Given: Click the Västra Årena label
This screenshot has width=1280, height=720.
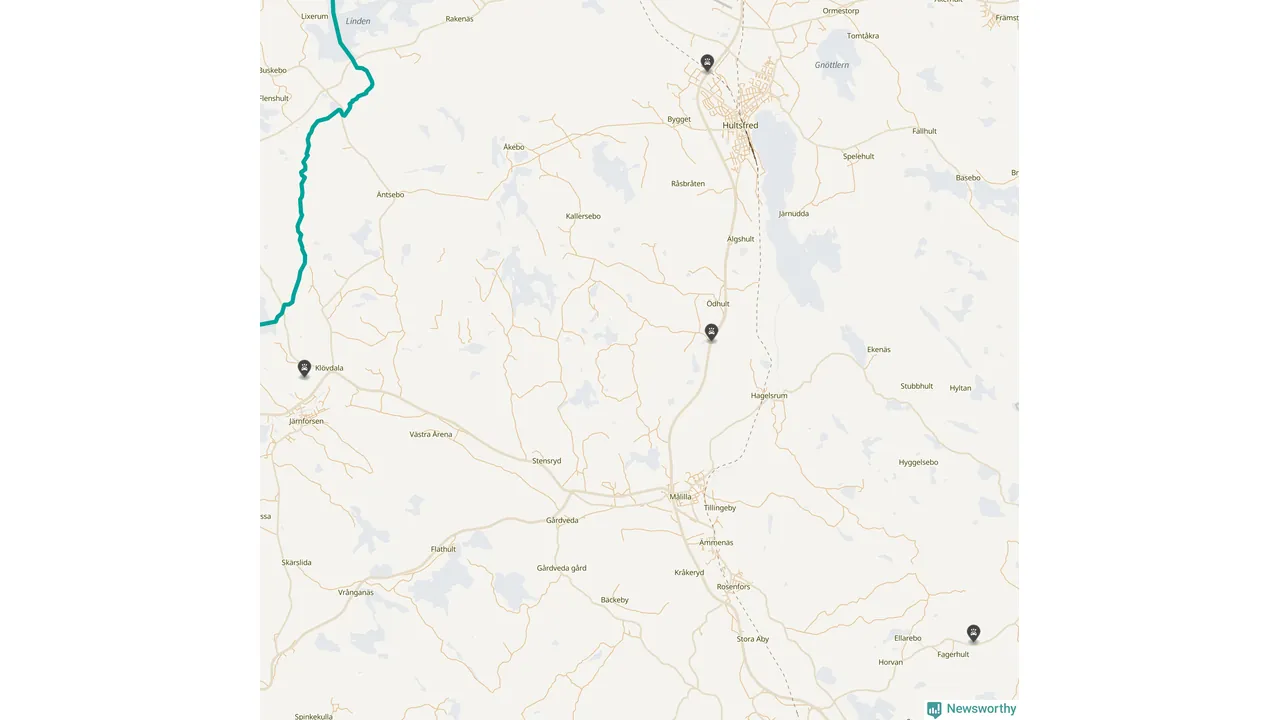Looking at the screenshot, I should pyautogui.click(x=431, y=434).
